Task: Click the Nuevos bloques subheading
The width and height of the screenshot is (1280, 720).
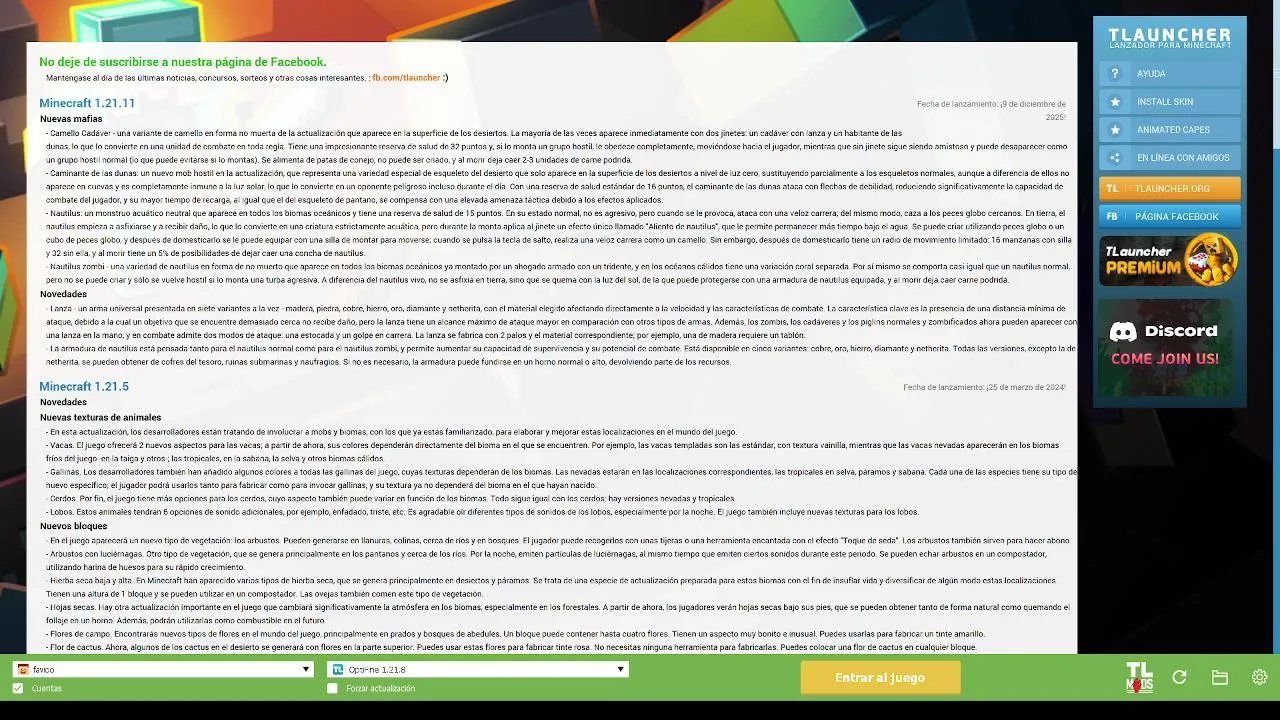Action: coord(73,526)
